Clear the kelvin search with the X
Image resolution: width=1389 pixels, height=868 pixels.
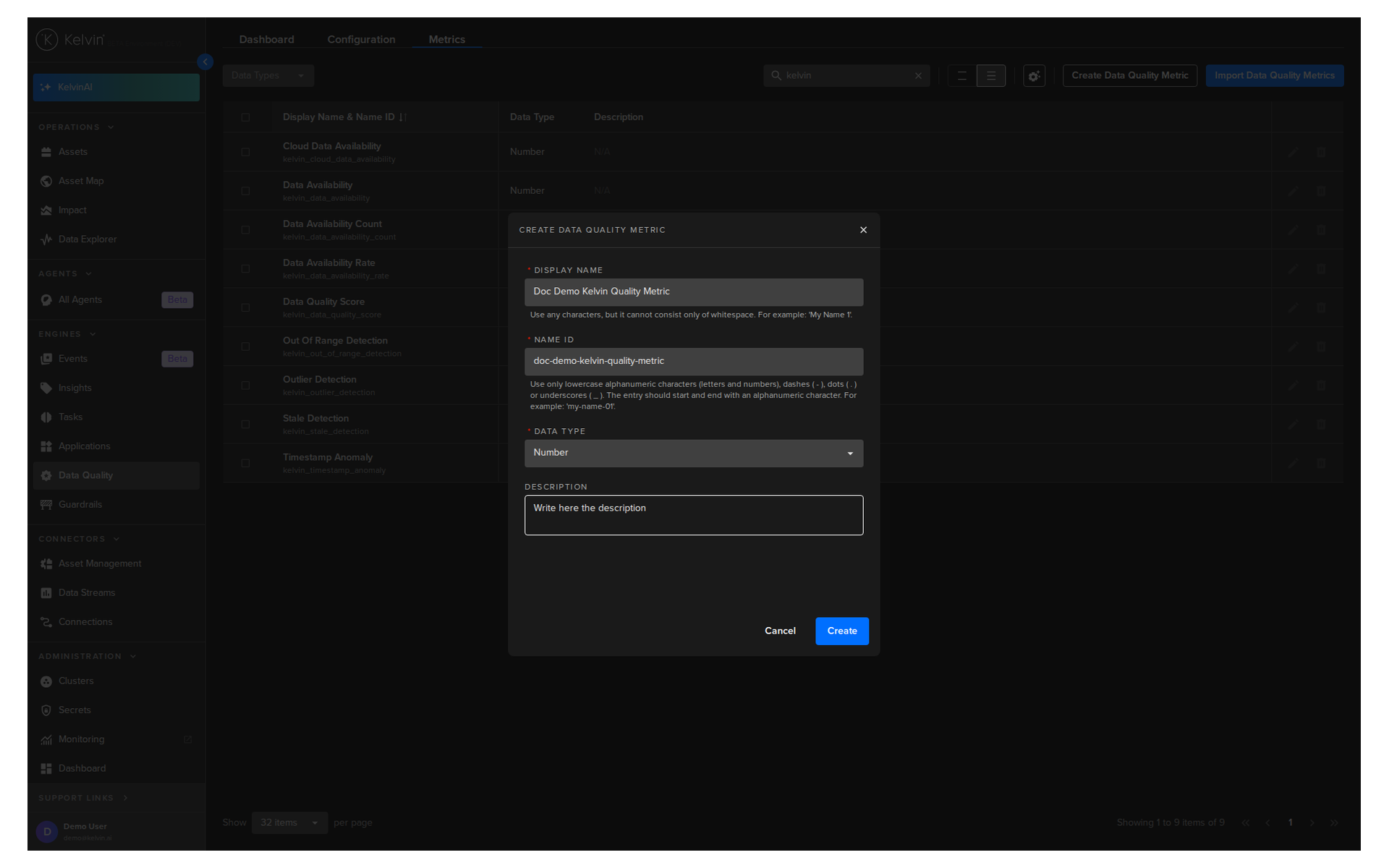[918, 76]
